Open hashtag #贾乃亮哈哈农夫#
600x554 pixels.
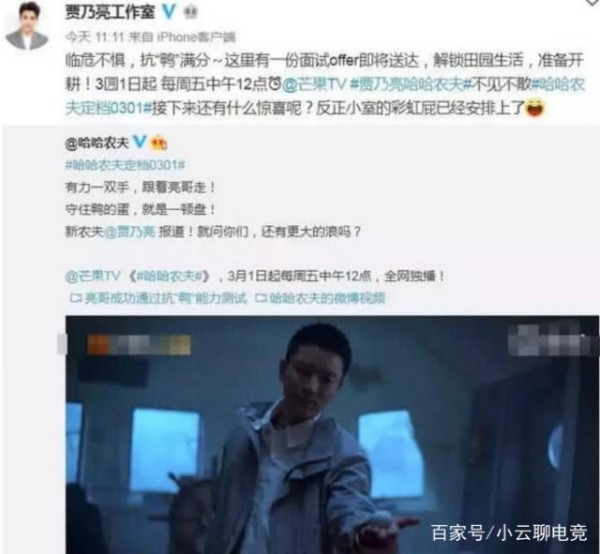point(409,85)
